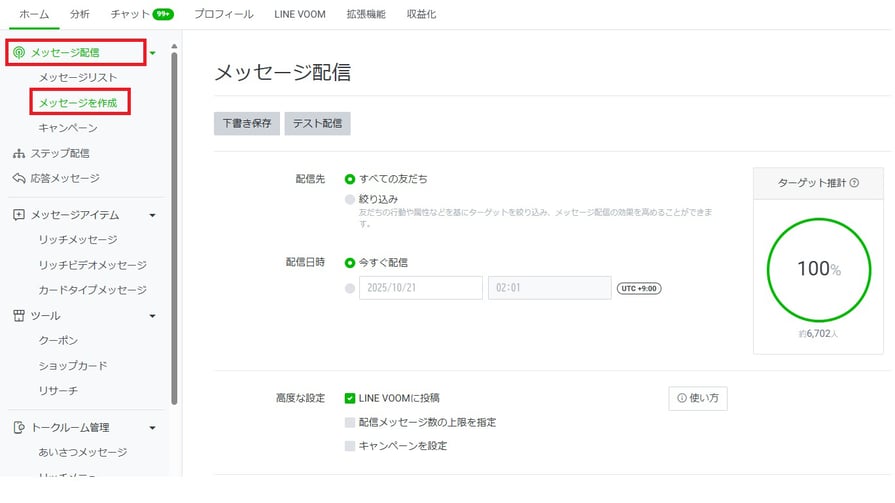Image resolution: width=895 pixels, height=503 pixels.
Task: Open the ホーム tab
Action: click(x=34, y=14)
